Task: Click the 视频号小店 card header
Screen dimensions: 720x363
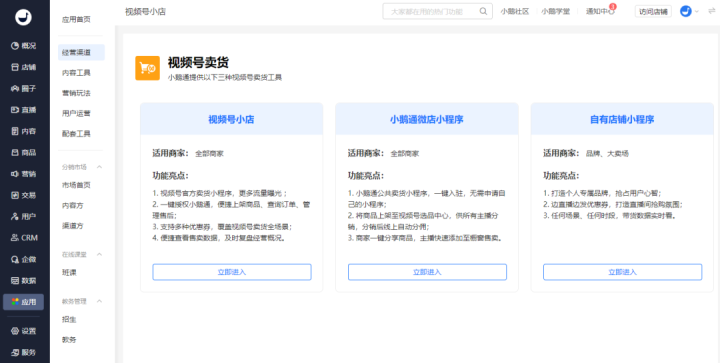Action: [231, 119]
